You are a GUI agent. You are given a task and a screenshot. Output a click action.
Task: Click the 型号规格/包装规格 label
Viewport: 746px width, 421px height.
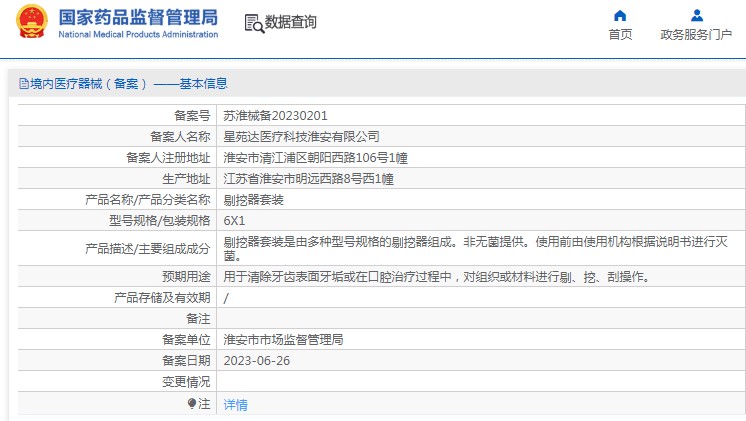click(159, 221)
